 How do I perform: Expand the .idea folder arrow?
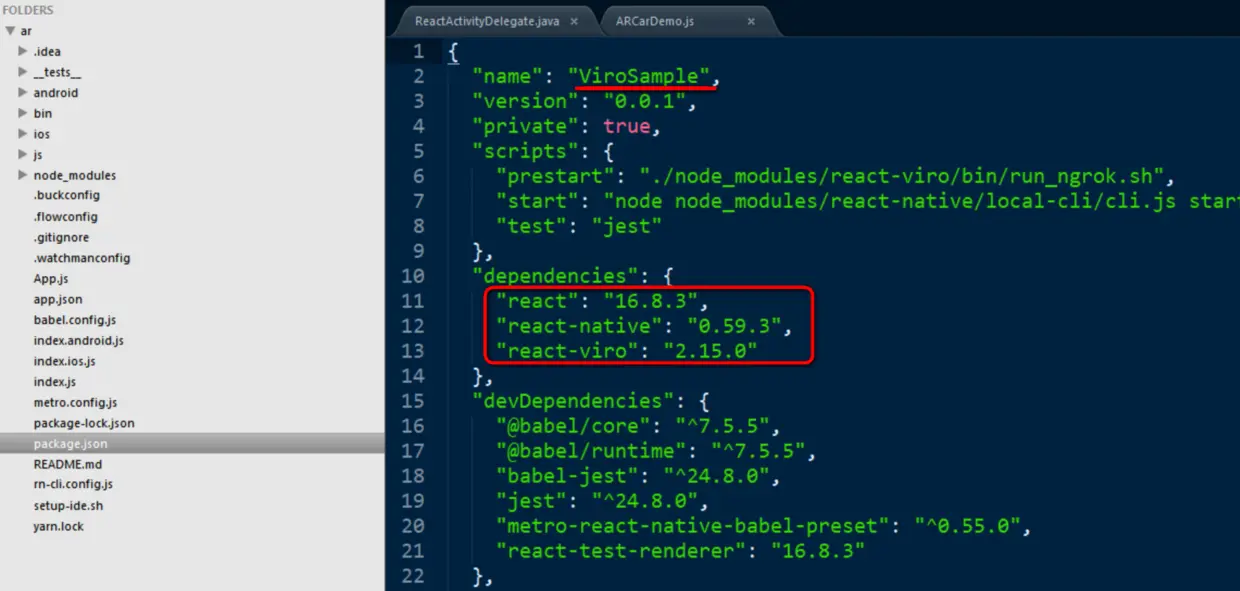(x=23, y=51)
